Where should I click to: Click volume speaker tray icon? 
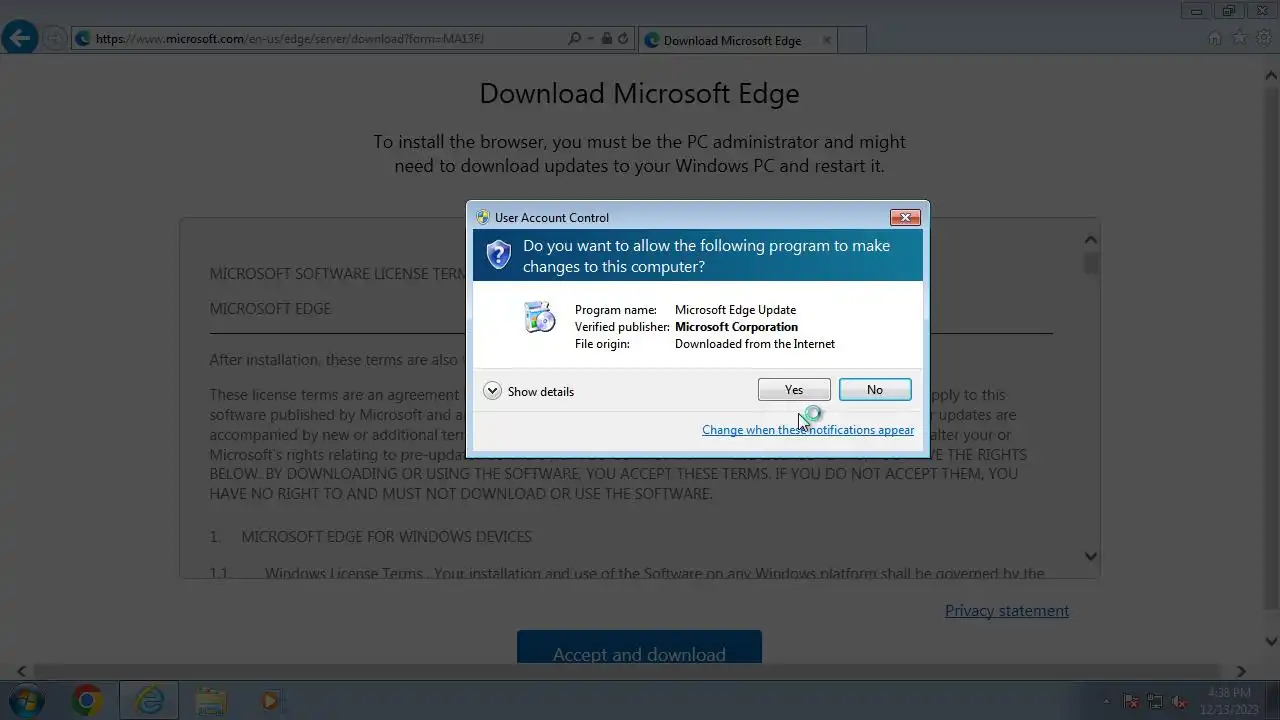coord(1179,701)
